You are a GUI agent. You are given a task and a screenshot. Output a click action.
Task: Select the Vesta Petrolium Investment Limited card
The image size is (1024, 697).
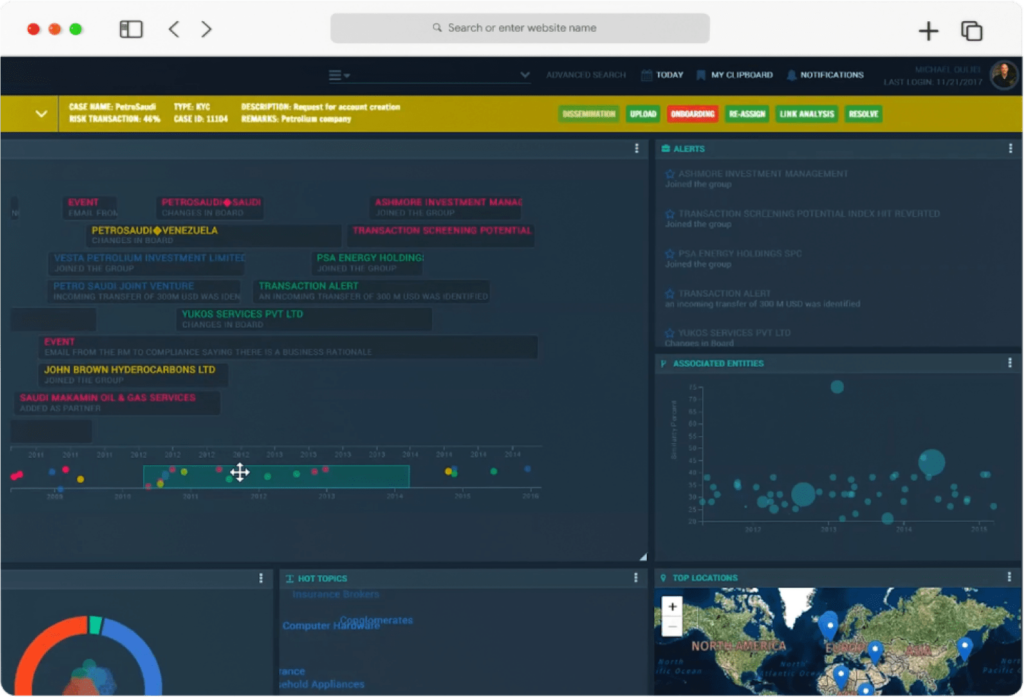point(147,263)
